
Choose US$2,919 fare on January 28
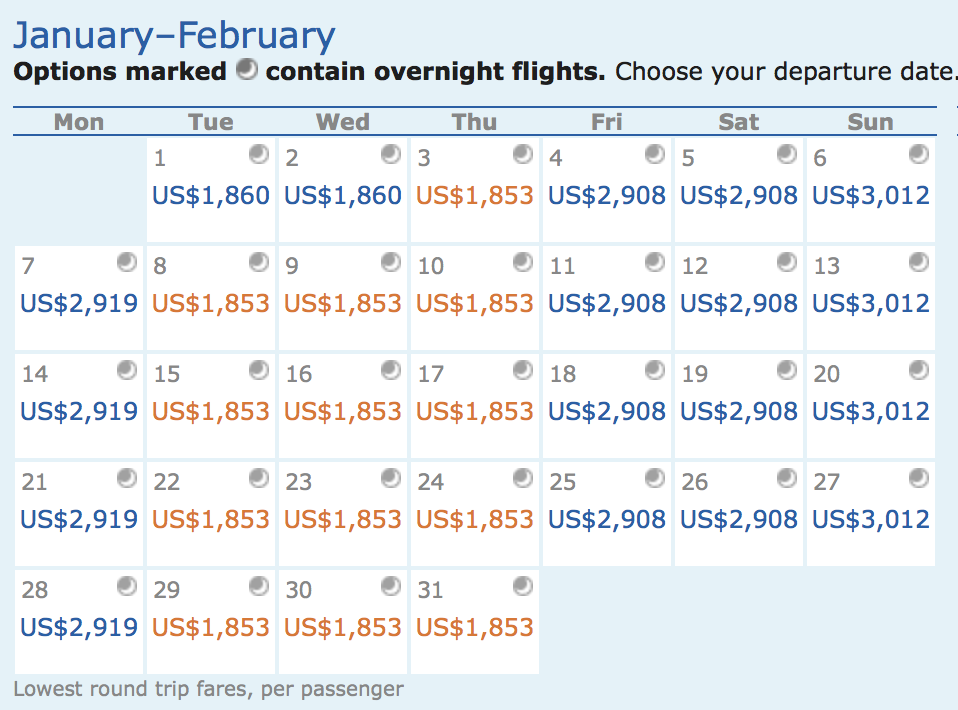click(79, 627)
